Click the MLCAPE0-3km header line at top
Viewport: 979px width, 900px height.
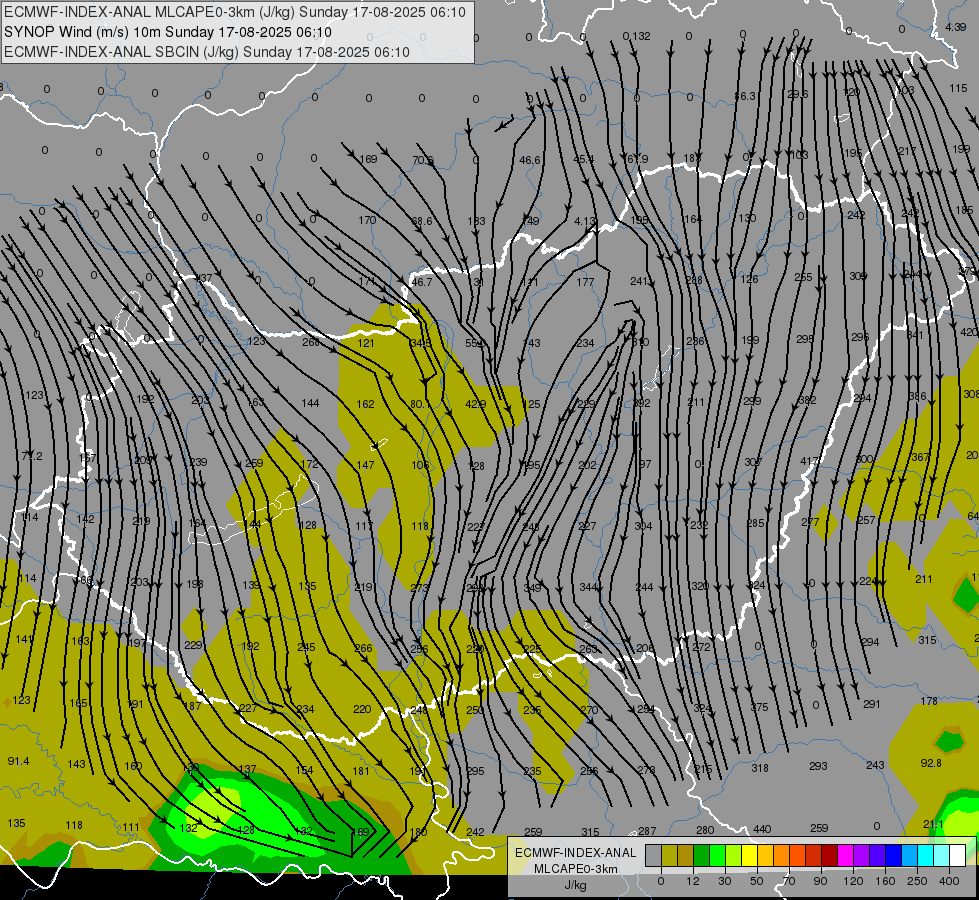click(x=235, y=12)
